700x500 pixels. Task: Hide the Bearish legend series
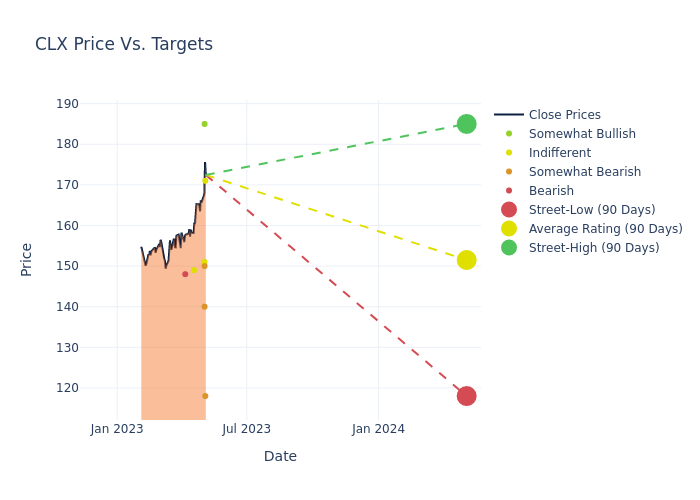pos(551,191)
